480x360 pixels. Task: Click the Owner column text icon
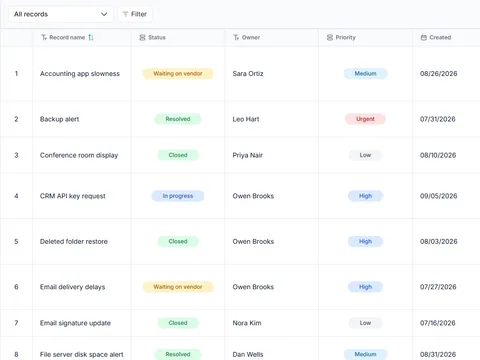tap(236, 37)
